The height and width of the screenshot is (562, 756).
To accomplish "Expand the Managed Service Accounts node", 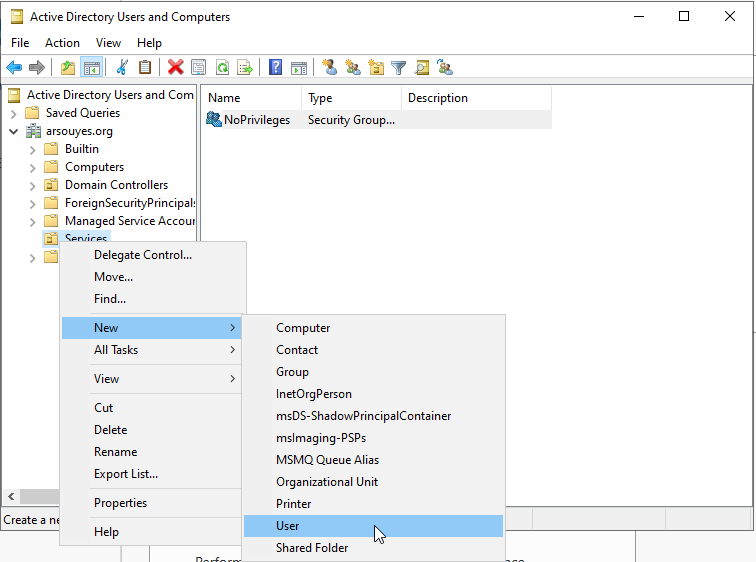I will point(33,222).
